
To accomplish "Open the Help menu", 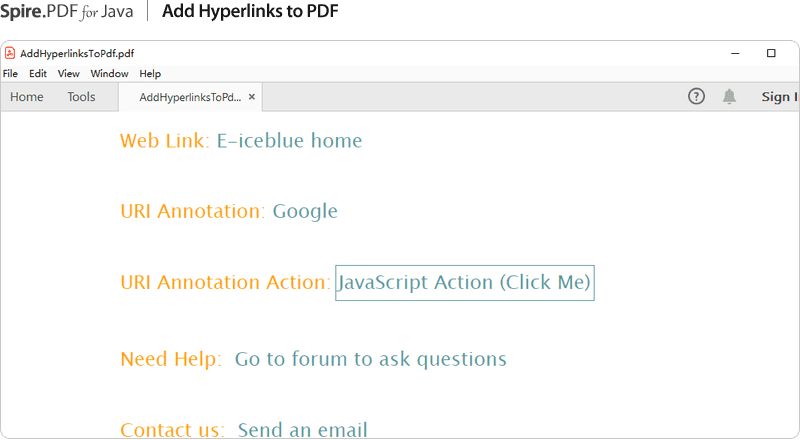I will (x=150, y=74).
